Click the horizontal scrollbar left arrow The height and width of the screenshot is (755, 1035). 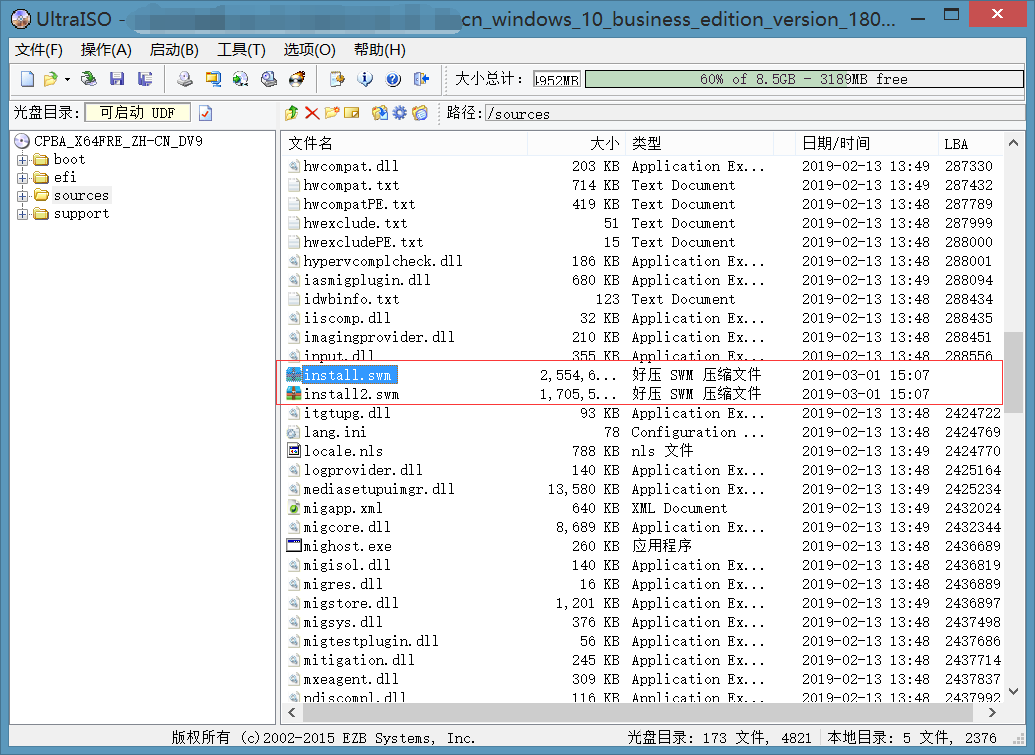click(292, 713)
